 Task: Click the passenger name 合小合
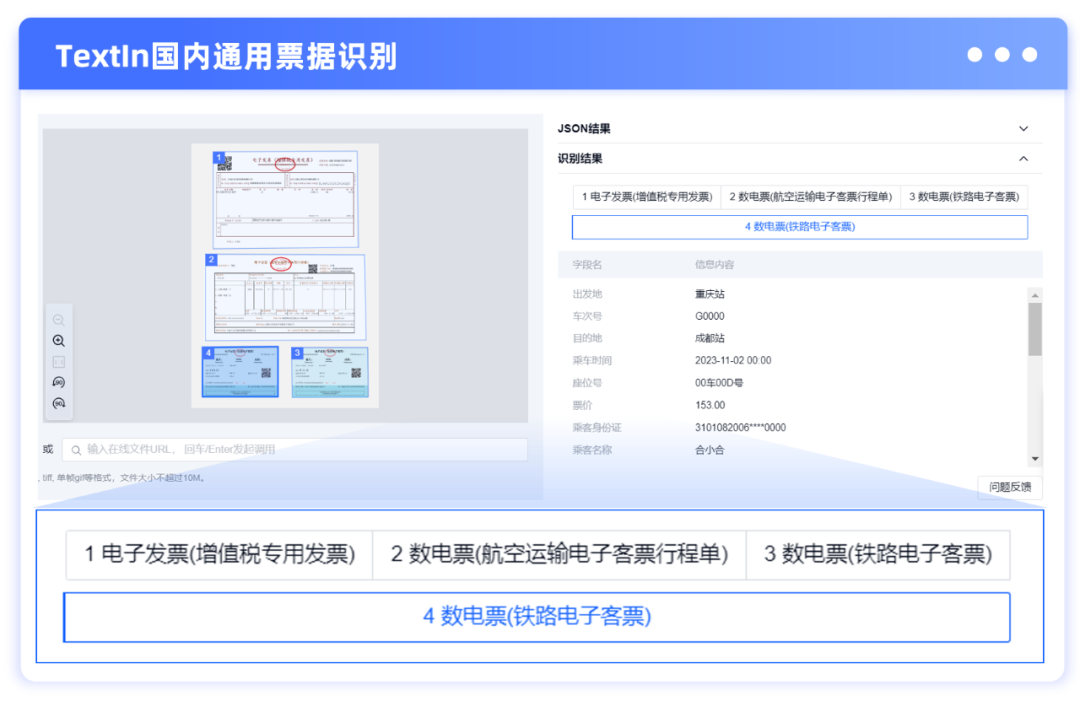coord(709,450)
